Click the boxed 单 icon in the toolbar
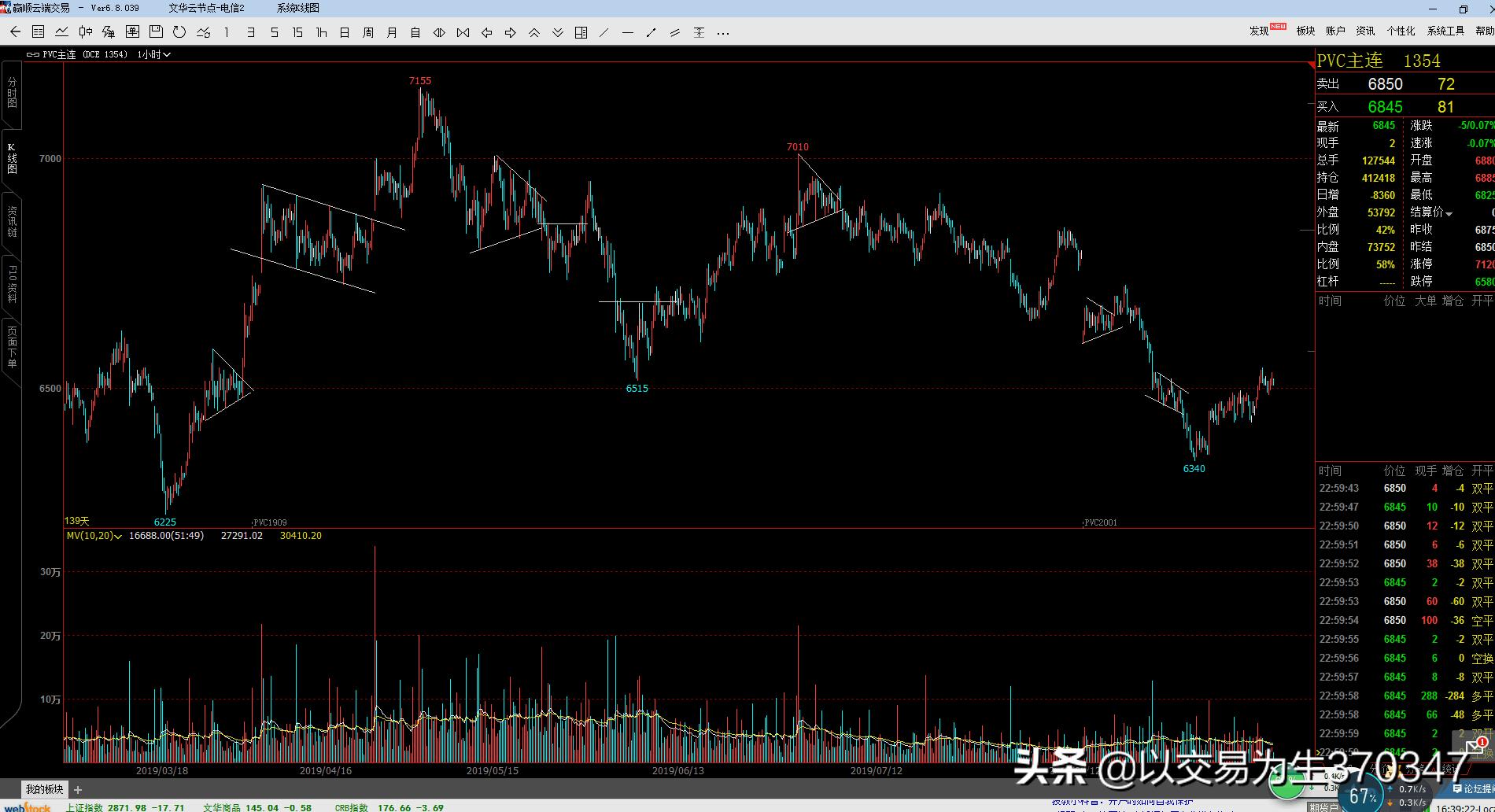The height and width of the screenshot is (812, 1495). pos(132,32)
